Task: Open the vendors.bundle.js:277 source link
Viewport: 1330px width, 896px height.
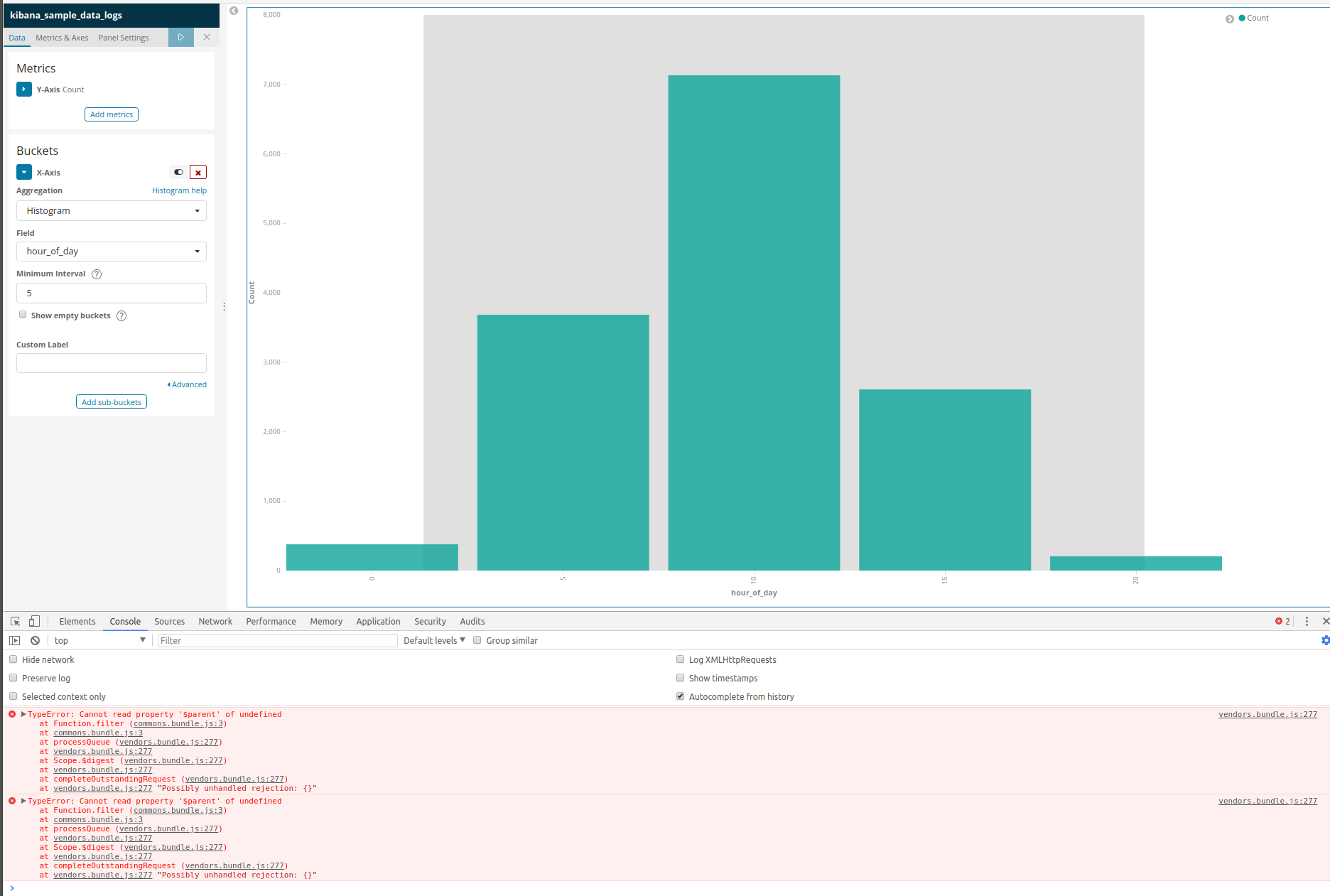Action: [1267, 714]
